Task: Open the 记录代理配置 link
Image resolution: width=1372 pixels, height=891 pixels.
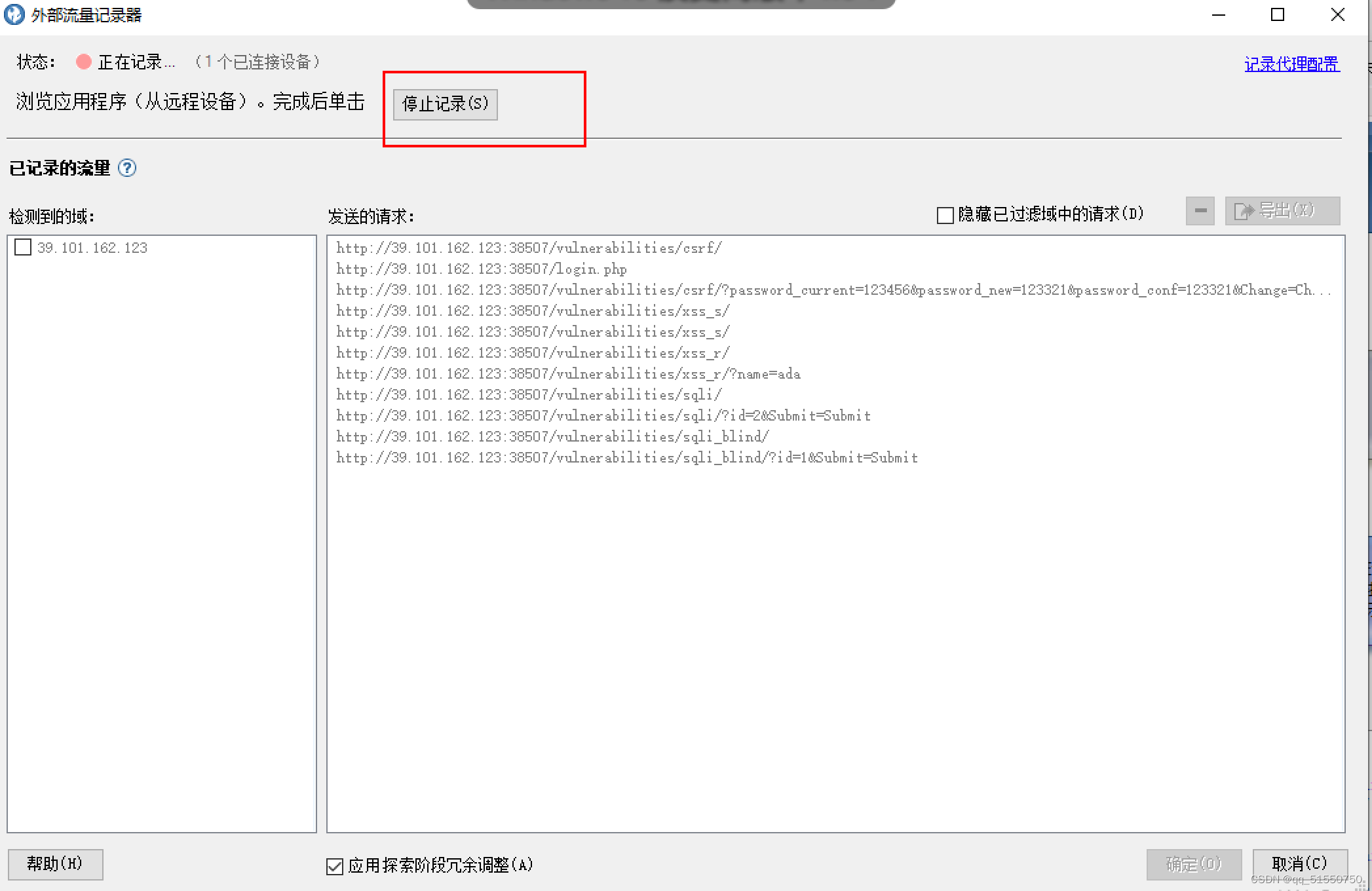Action: pyautogui.click(x=1291, y=64)
